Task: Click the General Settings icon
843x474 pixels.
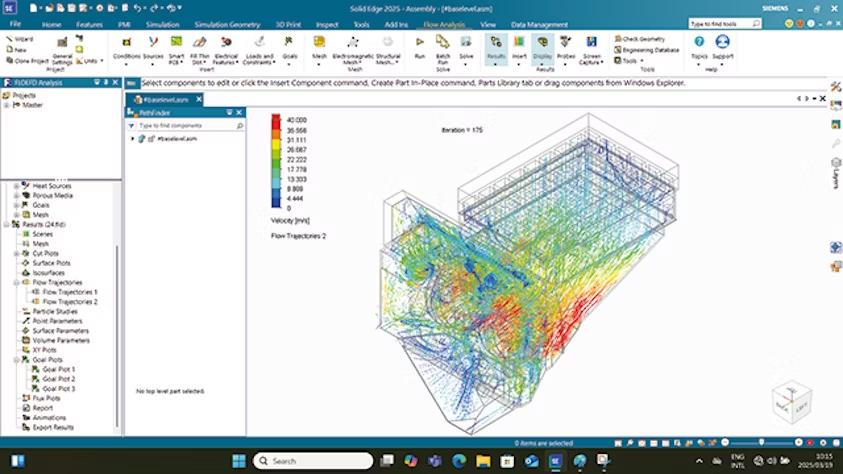Action: pyautogui.click(x=63, y=46)
